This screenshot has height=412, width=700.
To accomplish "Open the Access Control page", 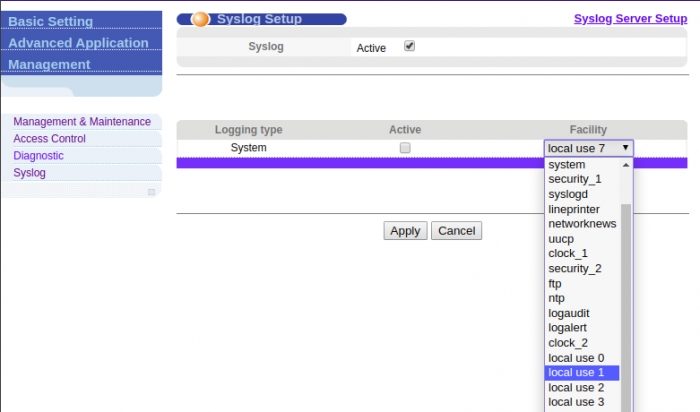I will point(49,138).
